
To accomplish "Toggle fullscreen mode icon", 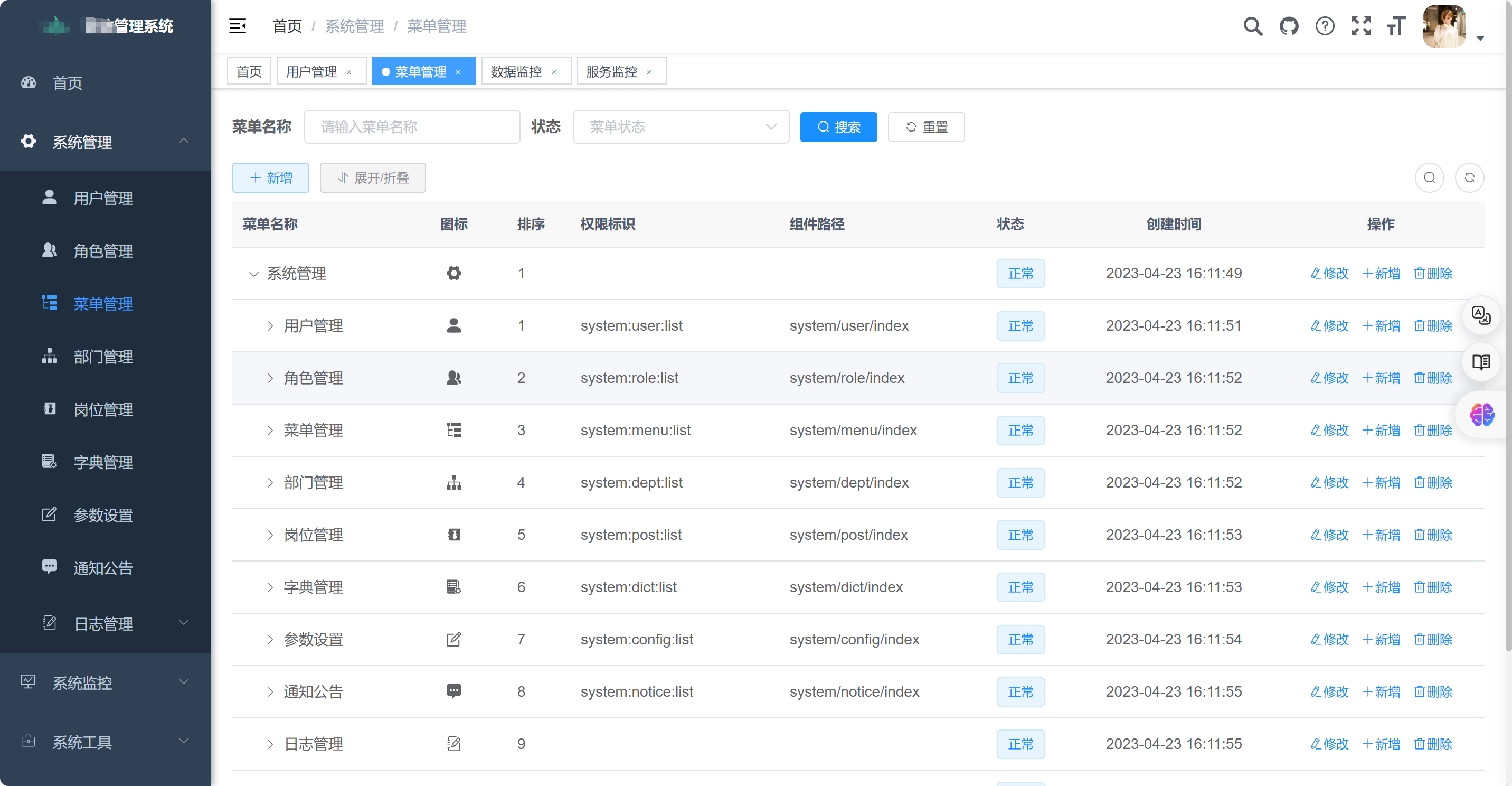I will tap(1360, 26).
